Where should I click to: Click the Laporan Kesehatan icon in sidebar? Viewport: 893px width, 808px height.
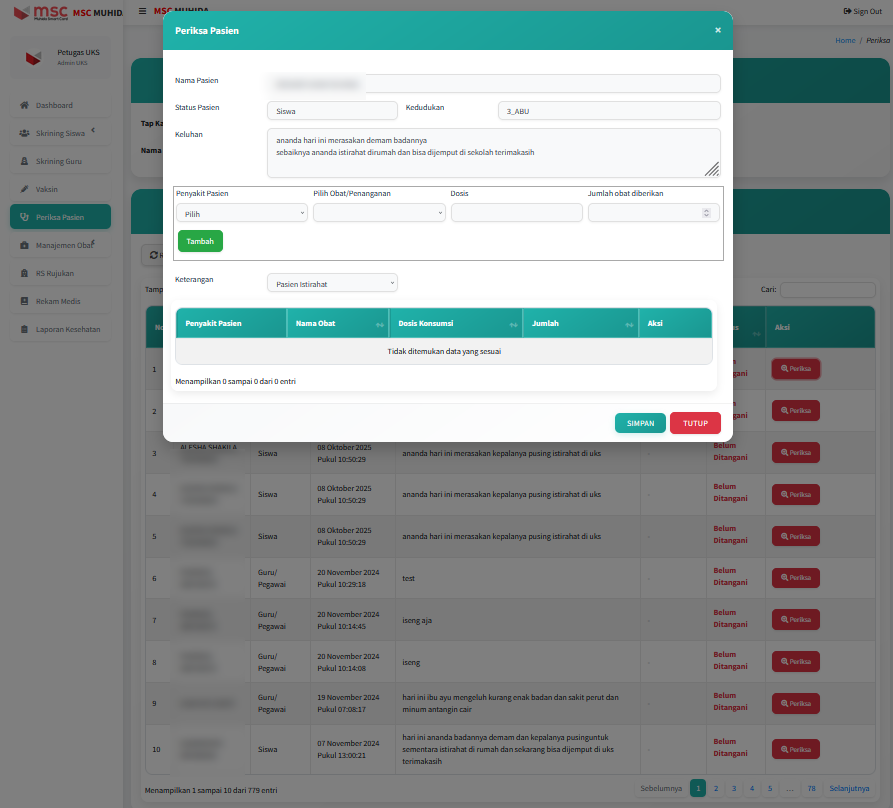24,329
